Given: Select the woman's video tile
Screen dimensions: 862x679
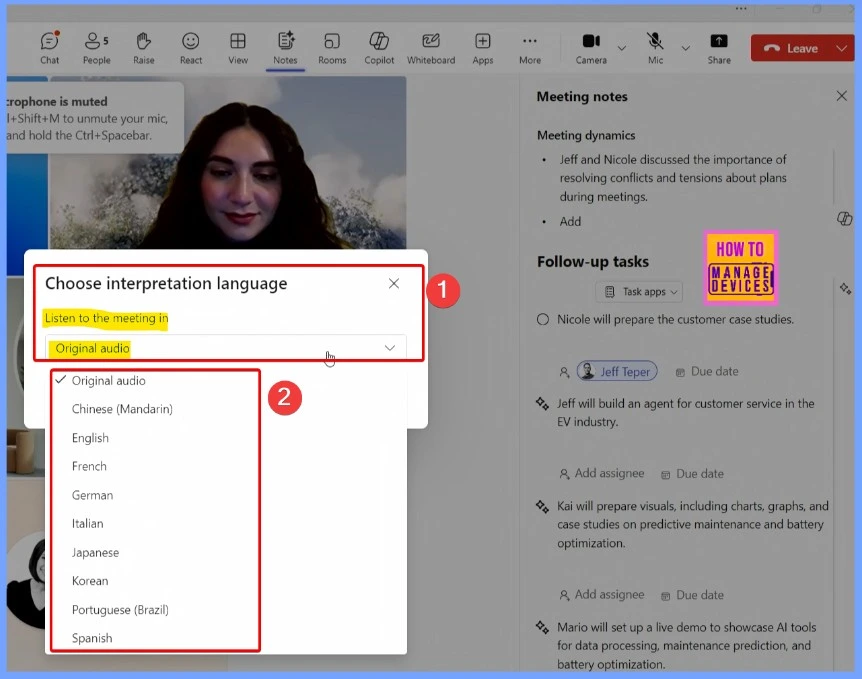Looking at the screenshot, I should 228,162.
